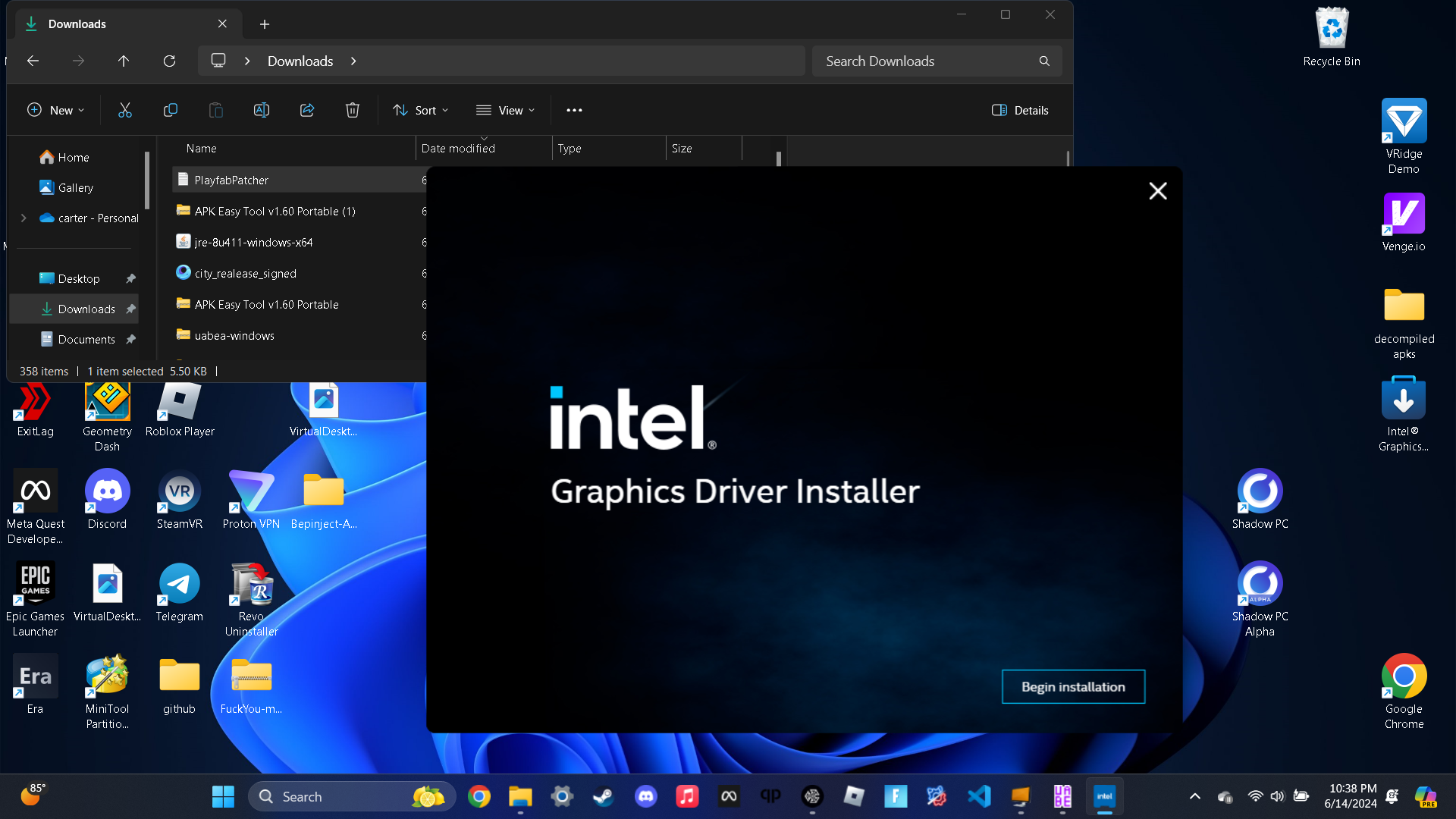
Task: Select the PlayfabPatcher file
Action: click(231, 180)
